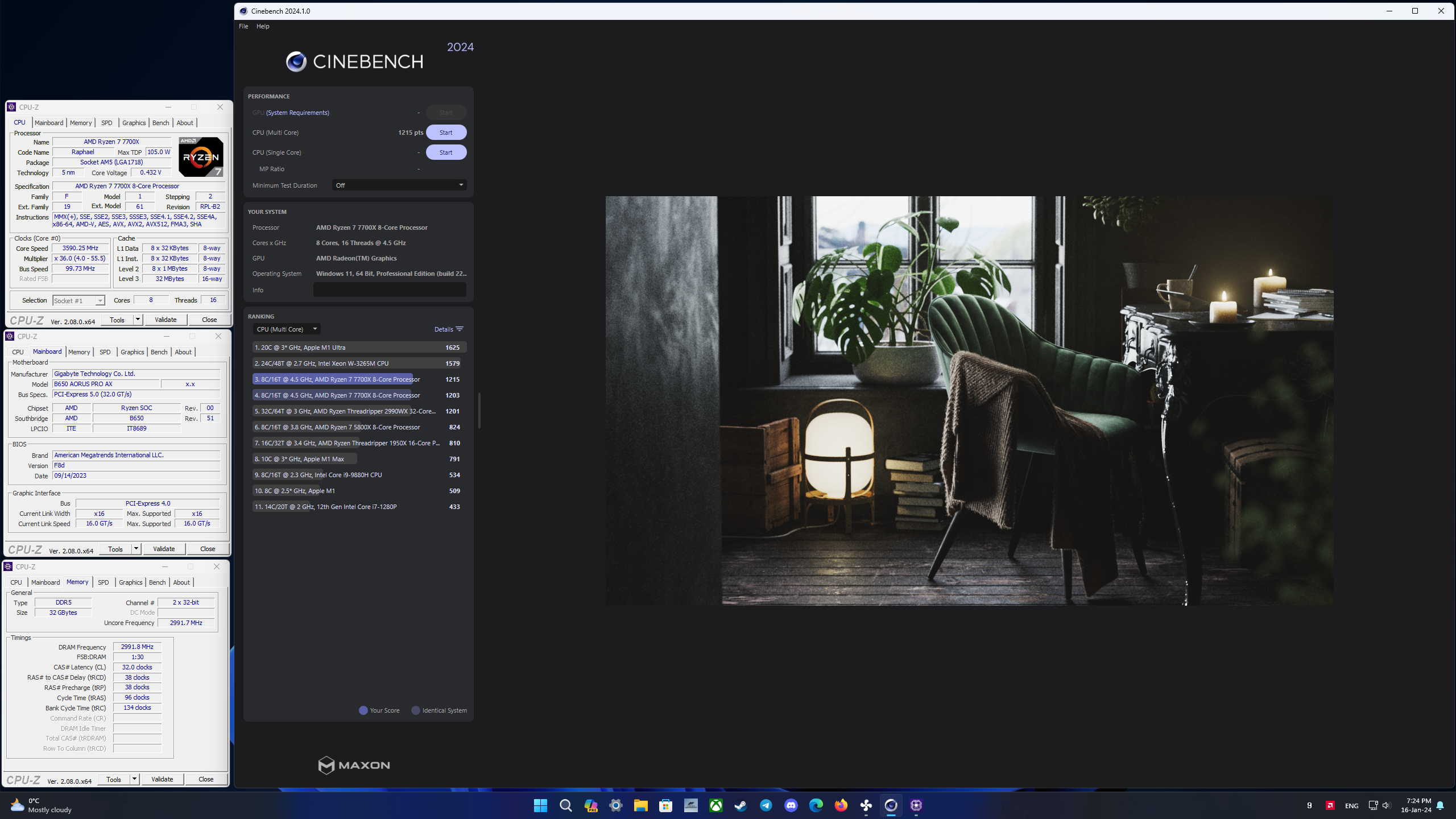Open taskbar Search

click(565, 805)
